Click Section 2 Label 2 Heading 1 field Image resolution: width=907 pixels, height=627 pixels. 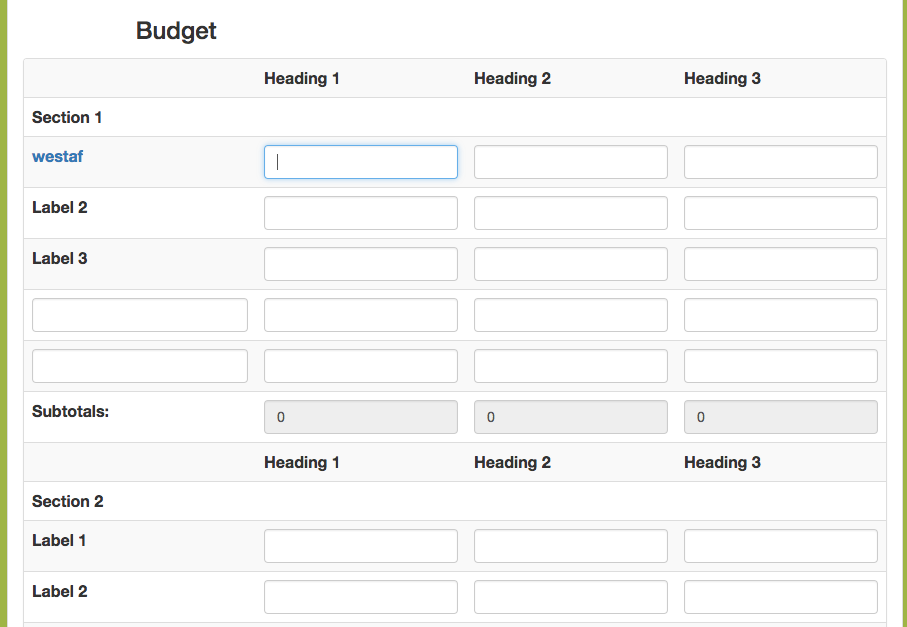[x=361, y=597]
